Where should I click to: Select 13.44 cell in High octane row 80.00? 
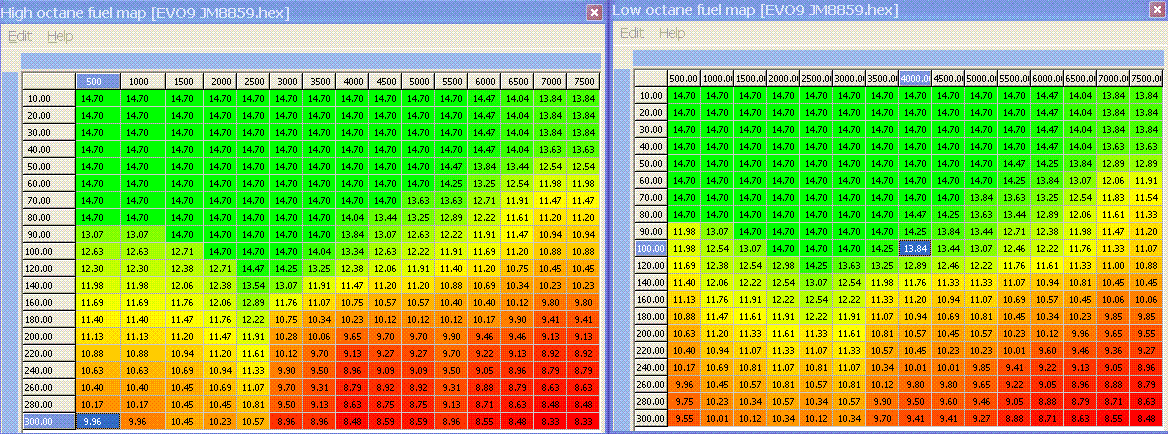tap(384, 217)
